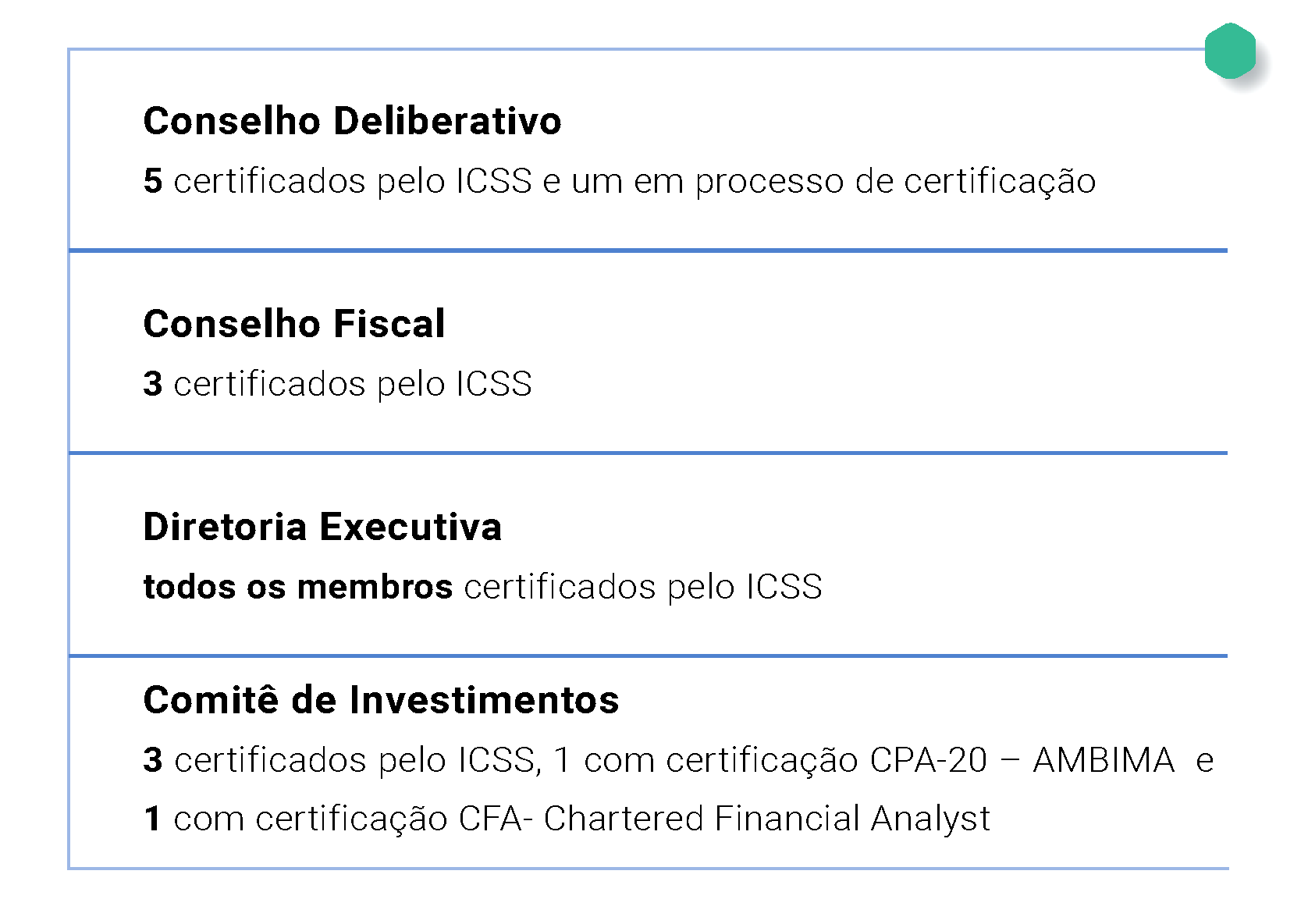The image size is (1308, 924).
Task: Click the bold number 5 in Conselho Deliberativo
Action: [153, 181]
